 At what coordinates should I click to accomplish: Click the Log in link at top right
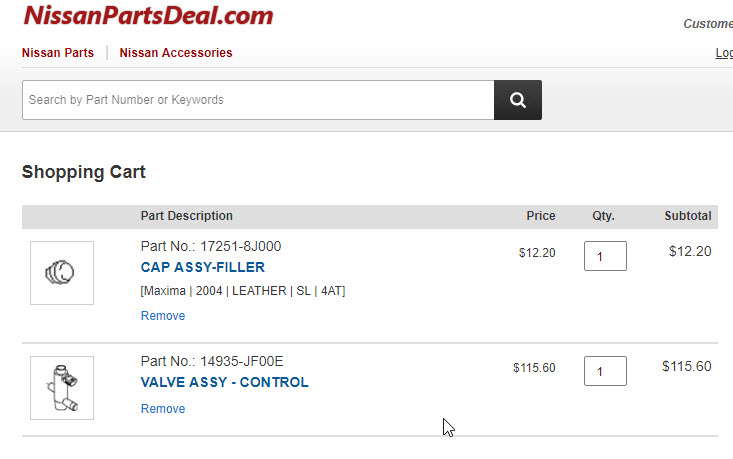click(x=724, y=53)
